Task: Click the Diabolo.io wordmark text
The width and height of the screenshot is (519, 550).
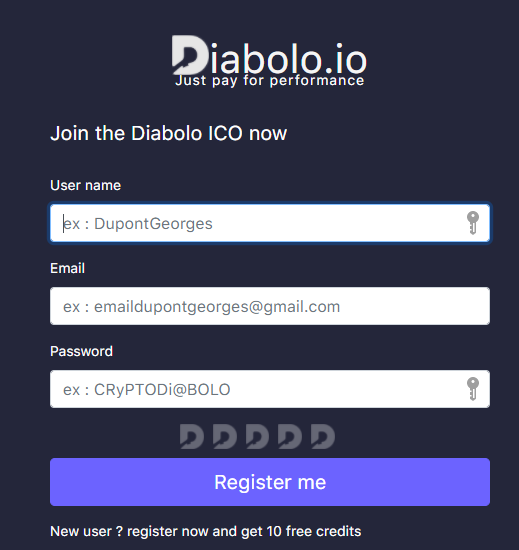Action: [x=269, y=57]
